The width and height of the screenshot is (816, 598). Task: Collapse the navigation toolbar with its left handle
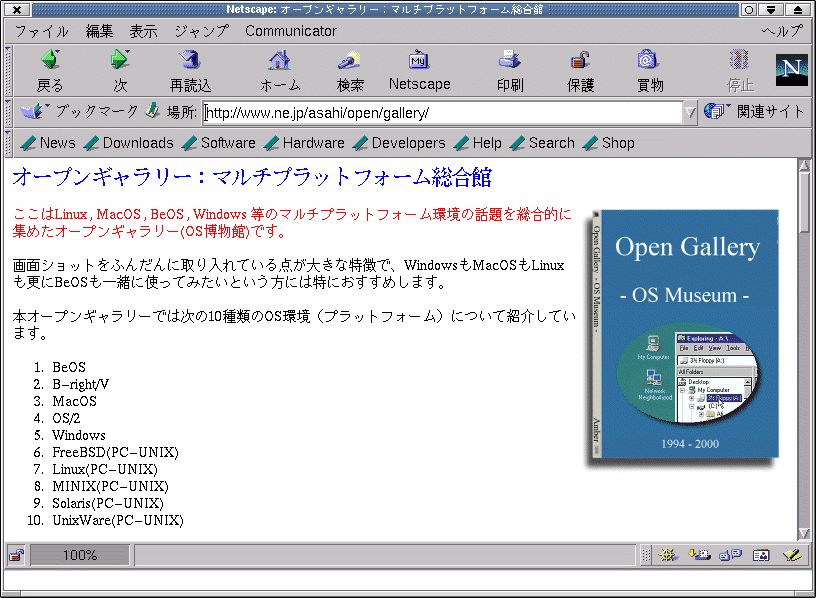pos(8,71)
